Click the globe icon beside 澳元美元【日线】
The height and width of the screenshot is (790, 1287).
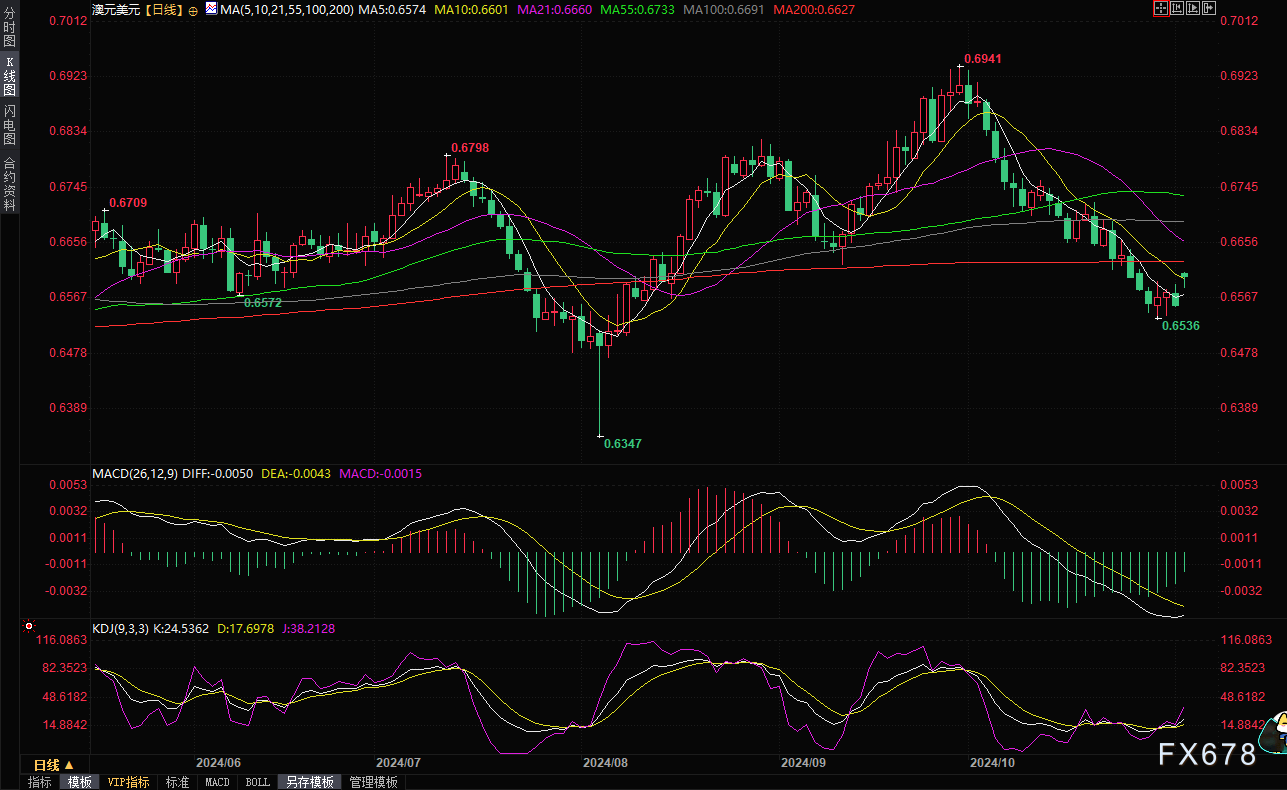(x=193, y=9)
